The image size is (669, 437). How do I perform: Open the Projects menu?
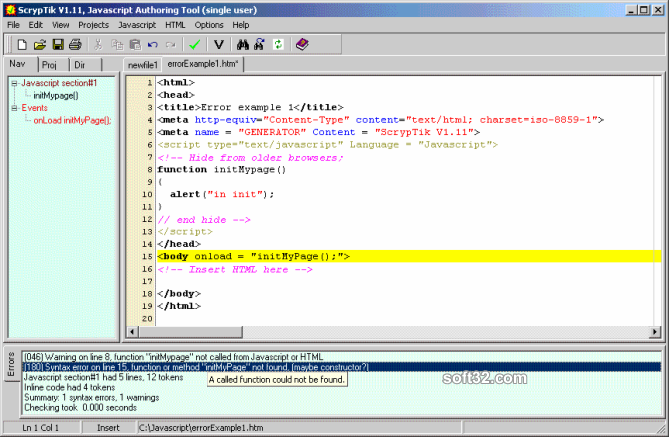point(93,25)
